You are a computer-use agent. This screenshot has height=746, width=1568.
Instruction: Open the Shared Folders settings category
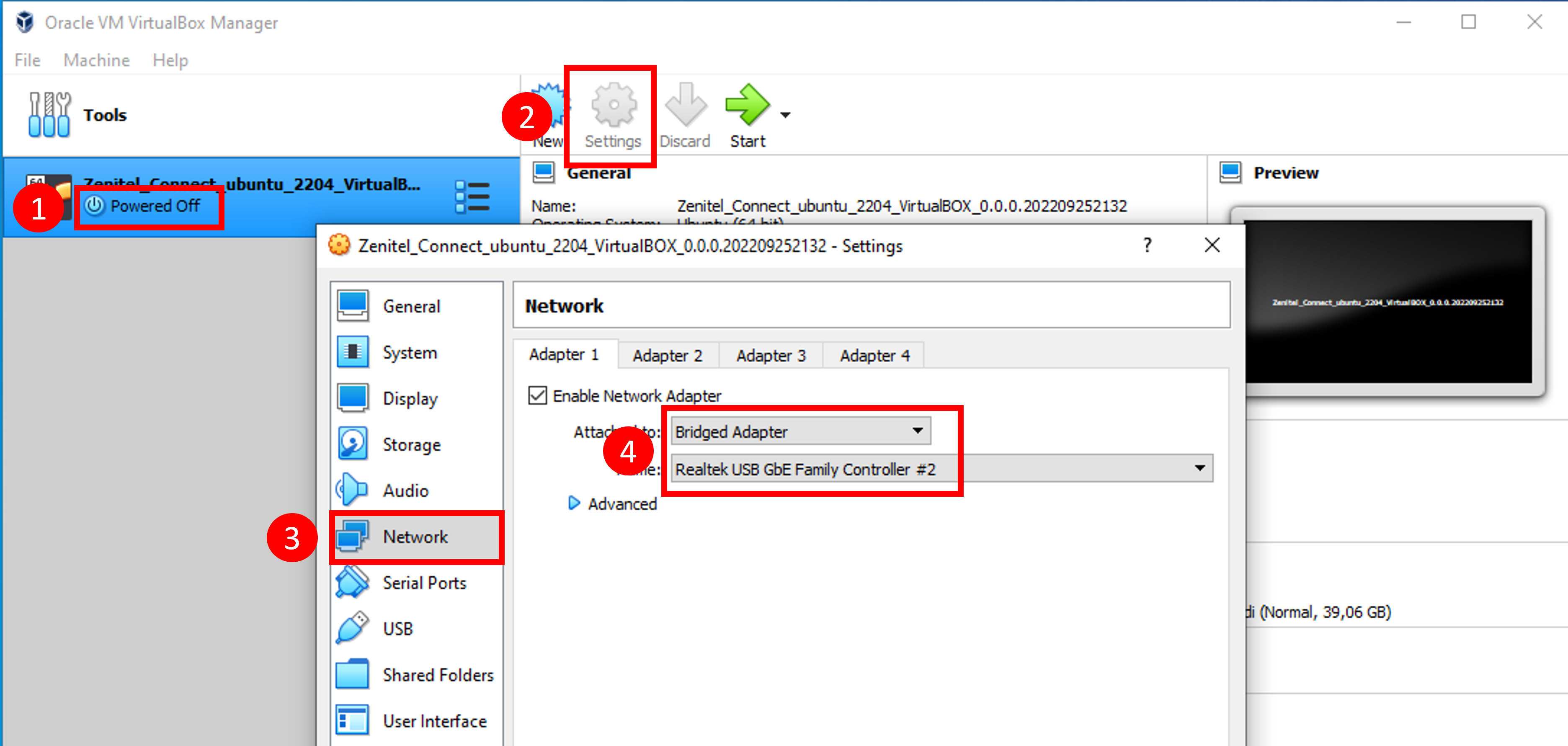[x=438, y=675]
